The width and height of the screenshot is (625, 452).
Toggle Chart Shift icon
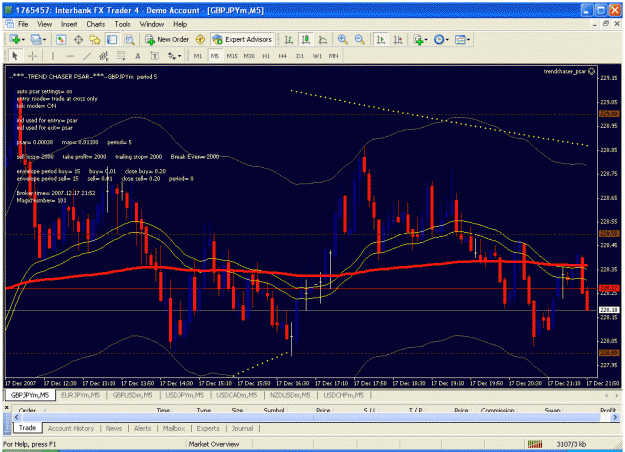[x=398, y=39]
